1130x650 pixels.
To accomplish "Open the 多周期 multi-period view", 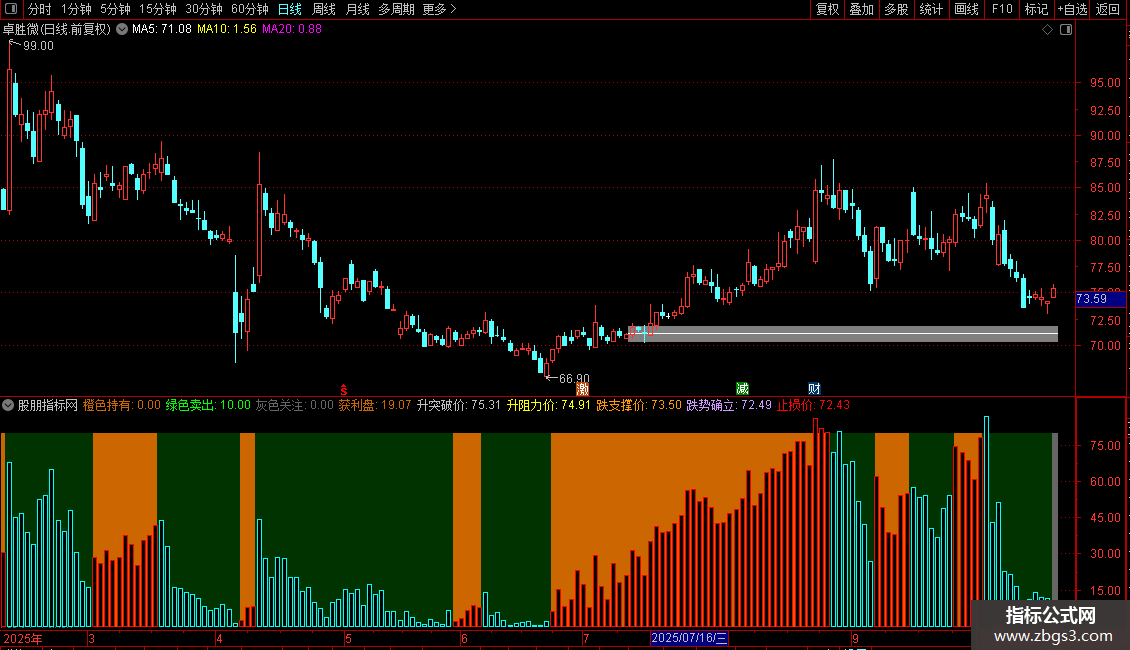I will tap(396, 9).
